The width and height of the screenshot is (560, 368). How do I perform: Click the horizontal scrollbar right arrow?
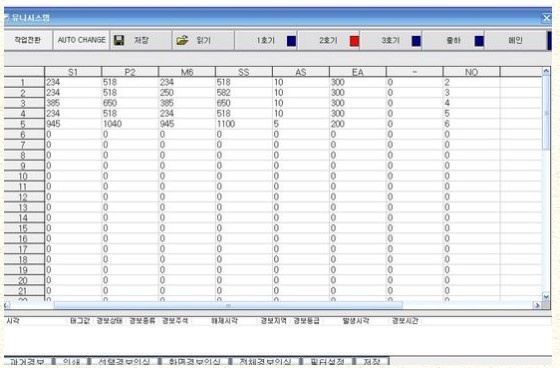coord(537,305)
